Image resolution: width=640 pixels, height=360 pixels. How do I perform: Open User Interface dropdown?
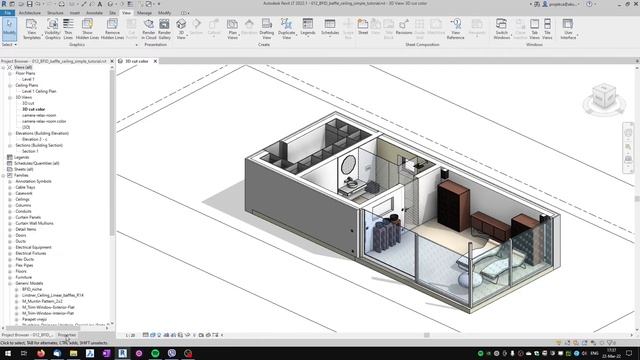click(568, 29)
